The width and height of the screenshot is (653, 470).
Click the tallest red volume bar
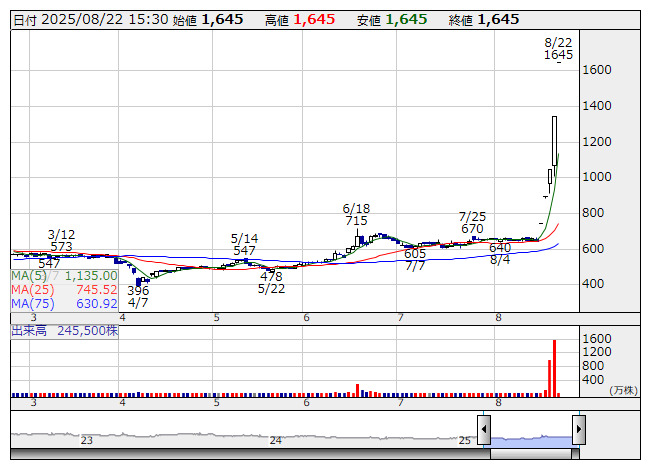coord(554,366)
